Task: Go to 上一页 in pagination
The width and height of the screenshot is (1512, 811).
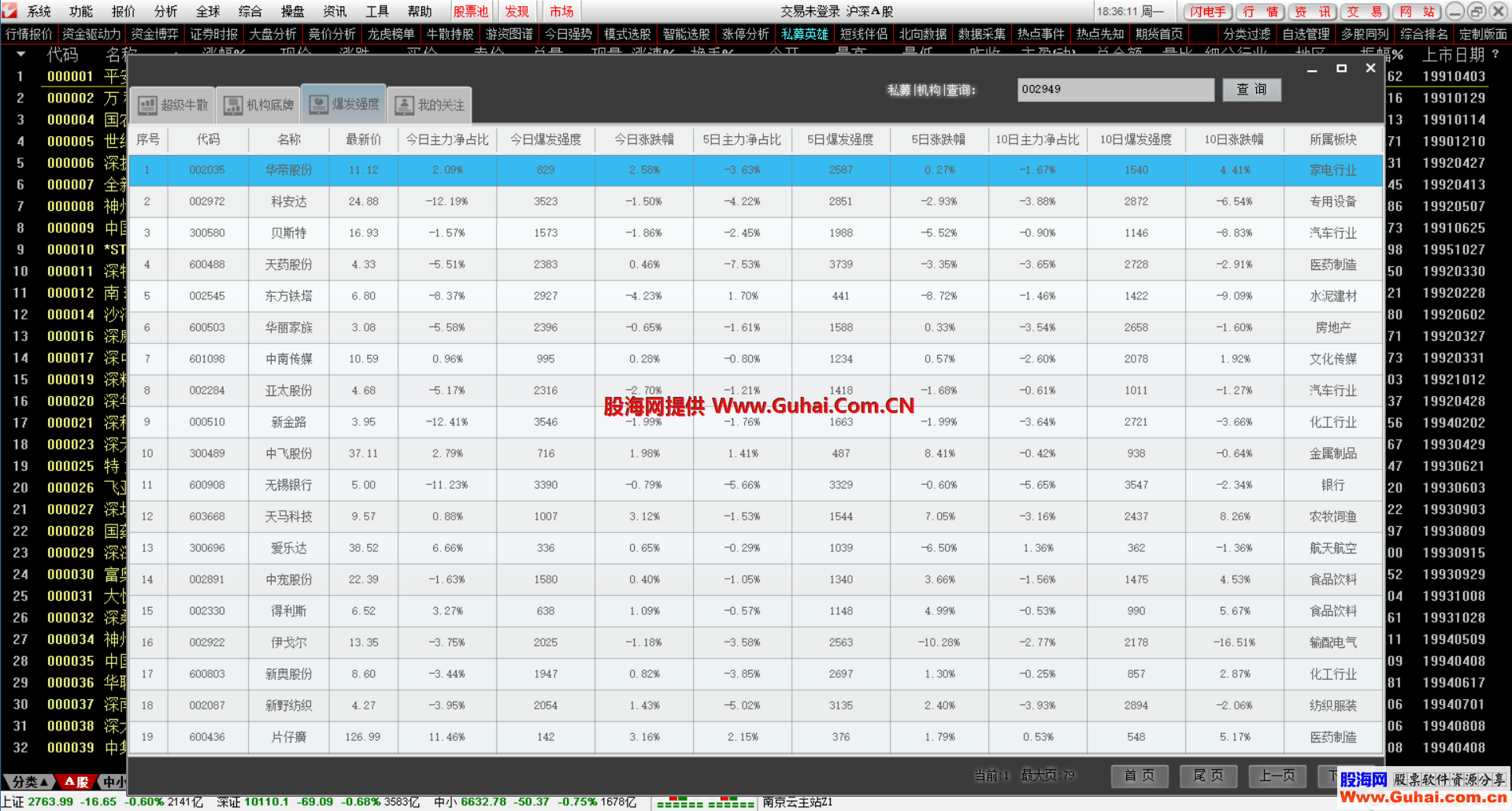Action: coord(1277,776)
